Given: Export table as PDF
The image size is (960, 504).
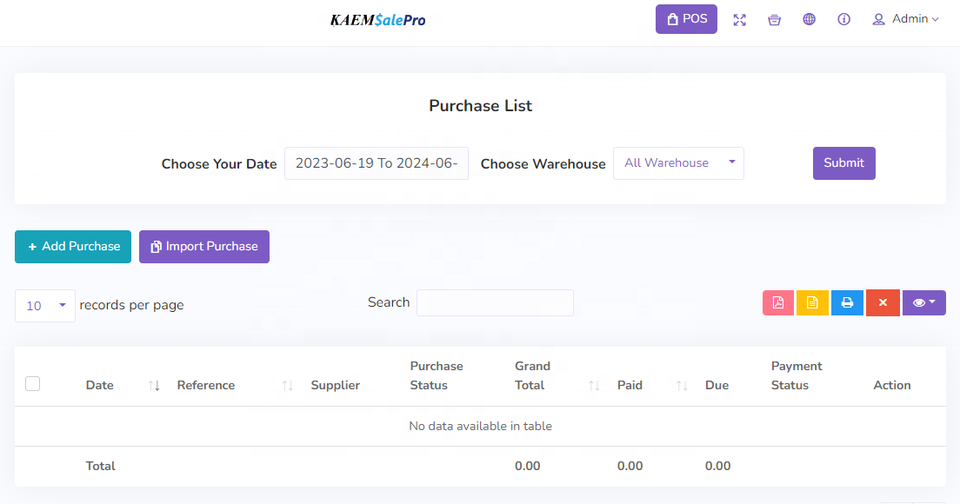Looking at the screenshot, I should (778, 303).
